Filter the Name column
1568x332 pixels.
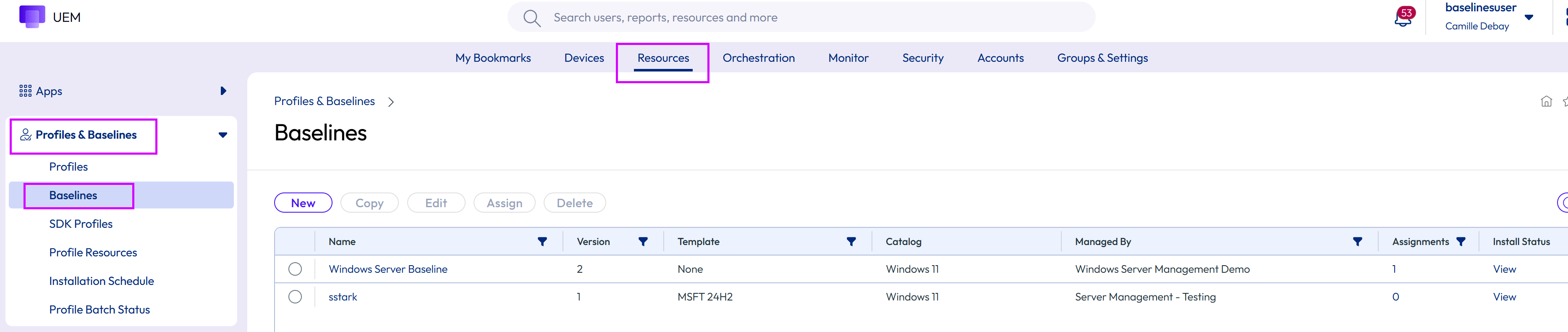(542, 242)
